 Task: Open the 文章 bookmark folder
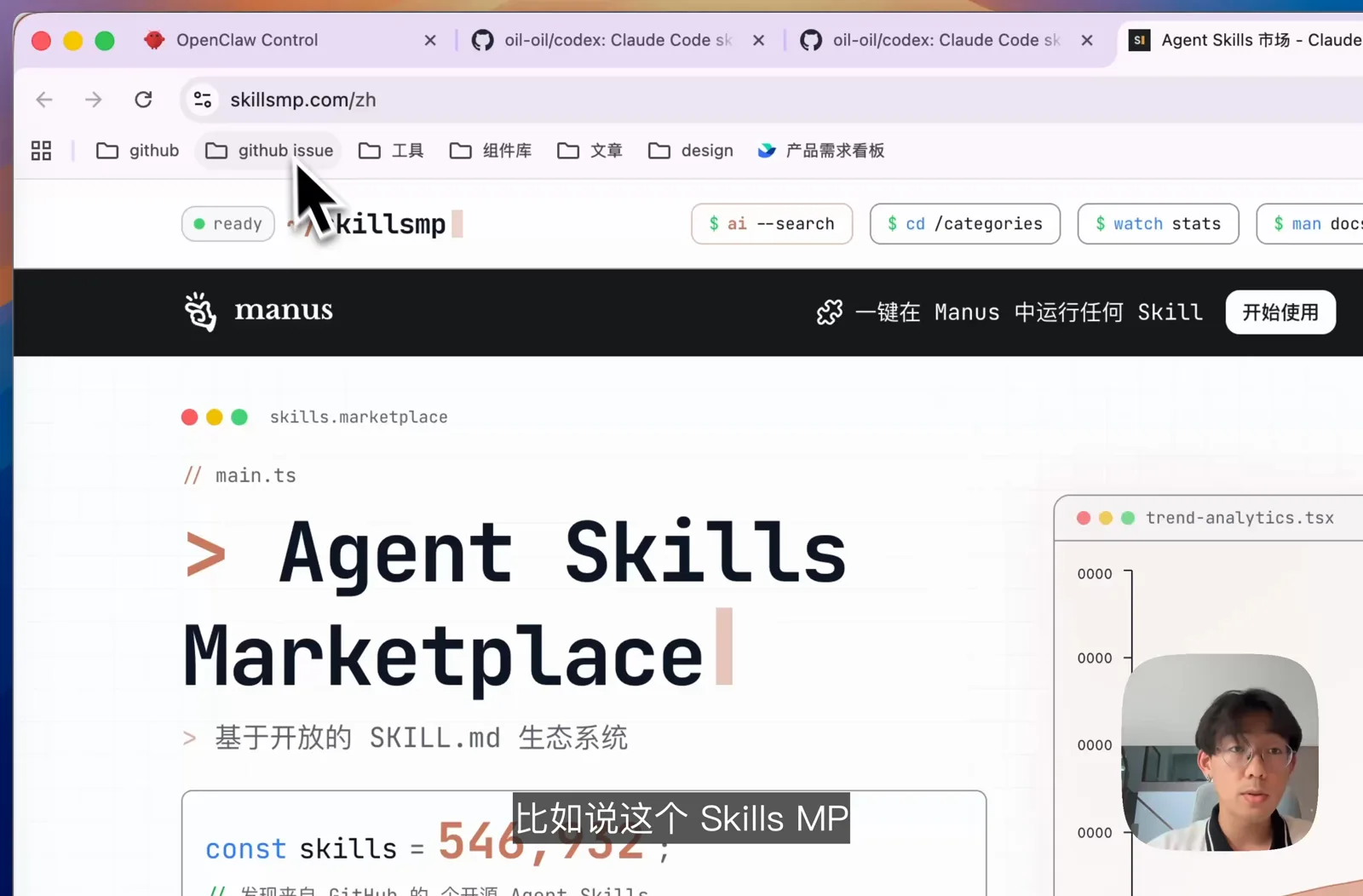point(589,151)
